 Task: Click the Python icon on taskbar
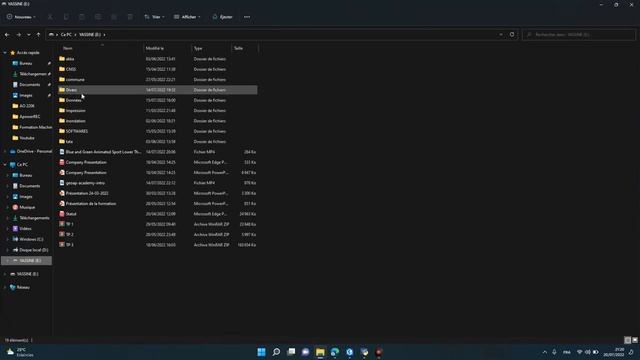coord(364,352)
